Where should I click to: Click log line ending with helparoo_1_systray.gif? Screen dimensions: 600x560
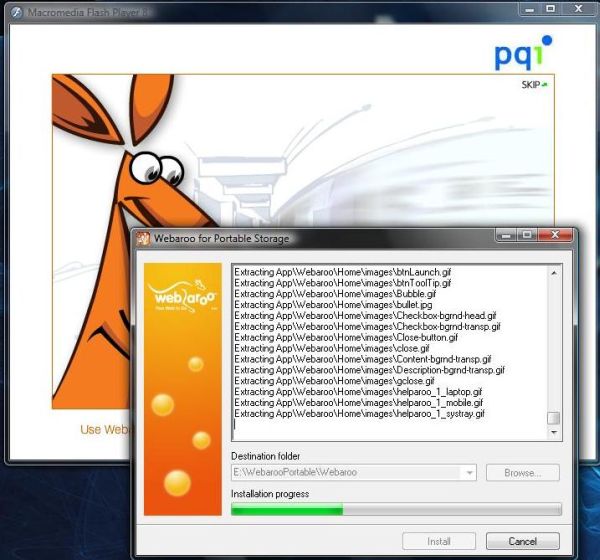(360, 414)
